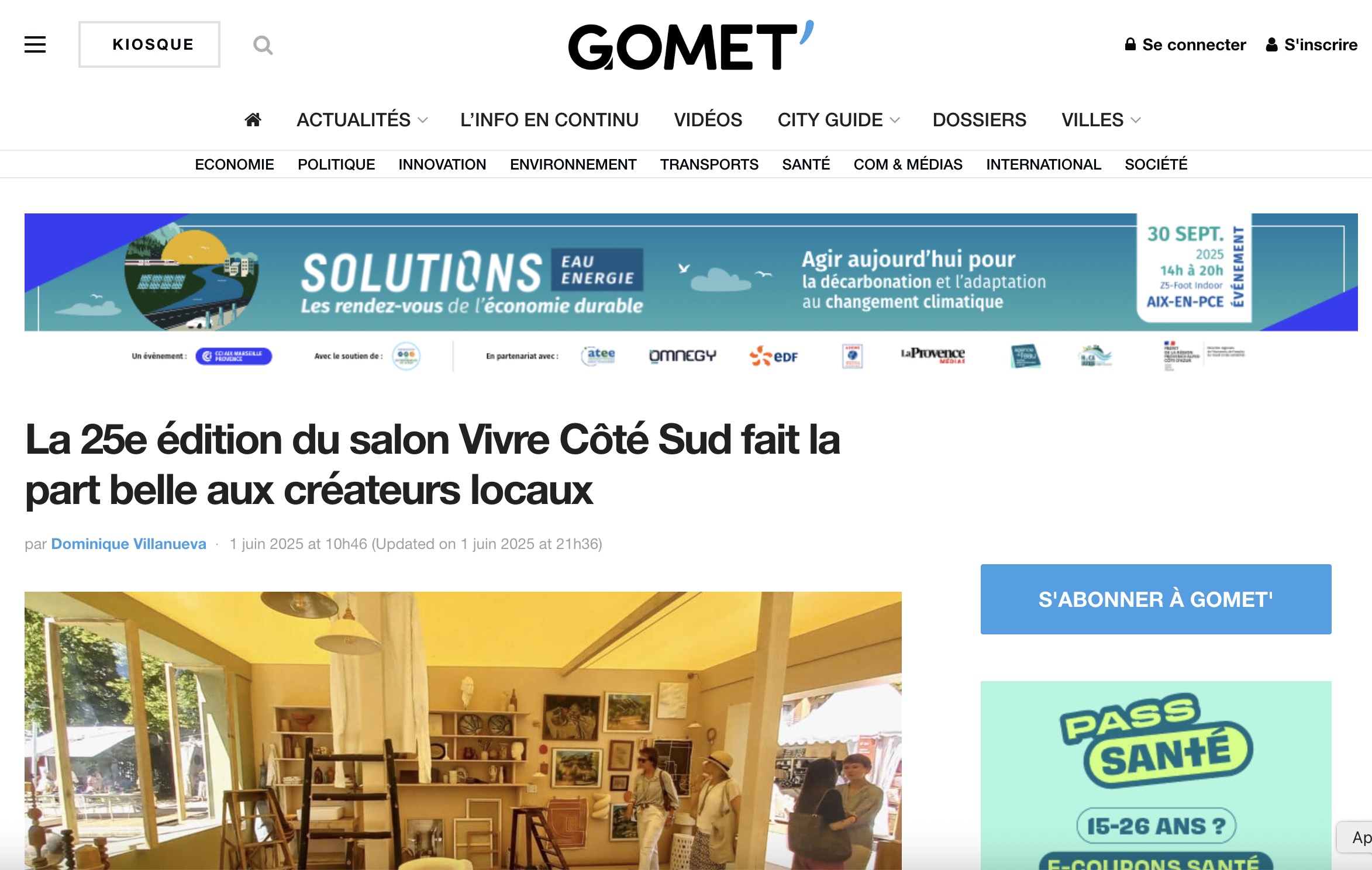This screenshot has width=1372, height=870.
Task: Open author Dominique Villanueva link
Action: 129,544
